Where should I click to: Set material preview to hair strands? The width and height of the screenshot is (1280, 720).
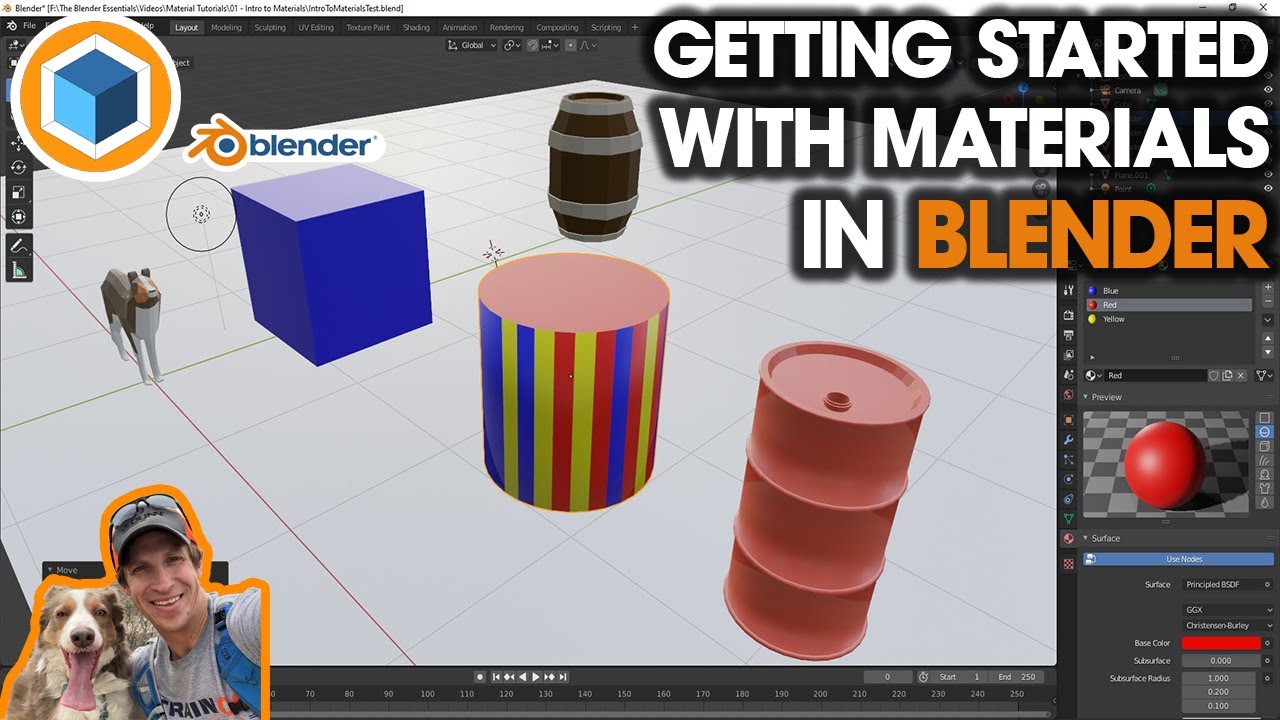click(x=1265, y=460)
